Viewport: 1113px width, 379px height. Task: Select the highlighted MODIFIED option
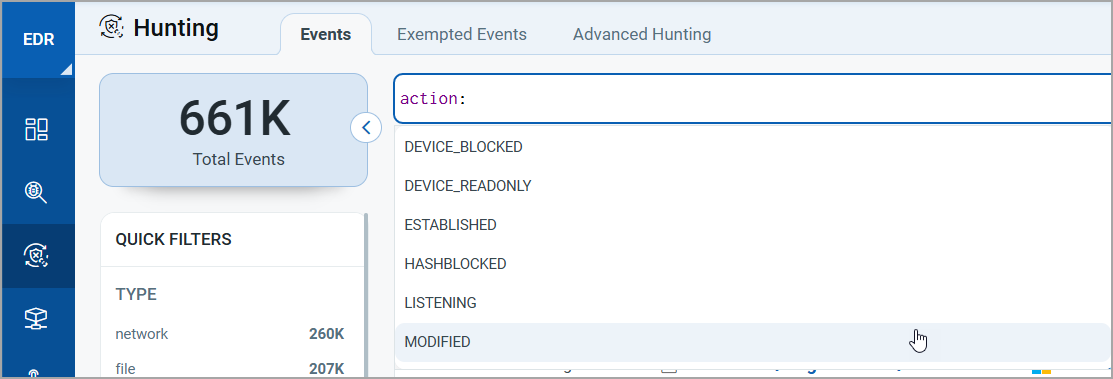(752, 342)
